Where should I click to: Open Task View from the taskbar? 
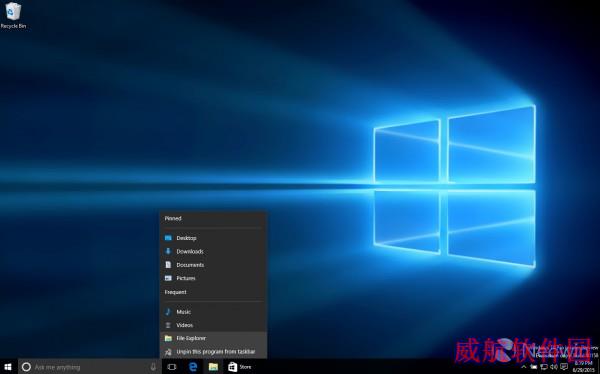172,367
